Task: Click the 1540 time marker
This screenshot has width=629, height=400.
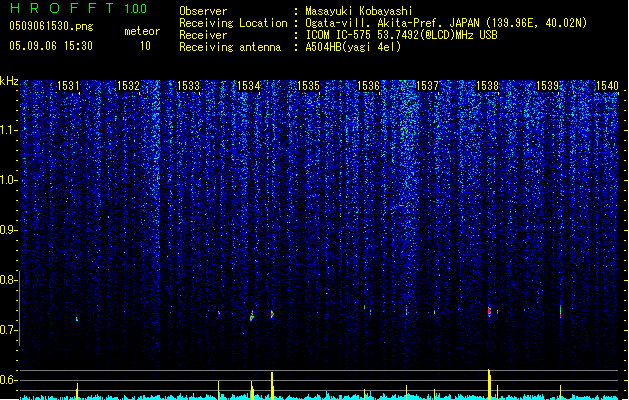Action: 607,86
